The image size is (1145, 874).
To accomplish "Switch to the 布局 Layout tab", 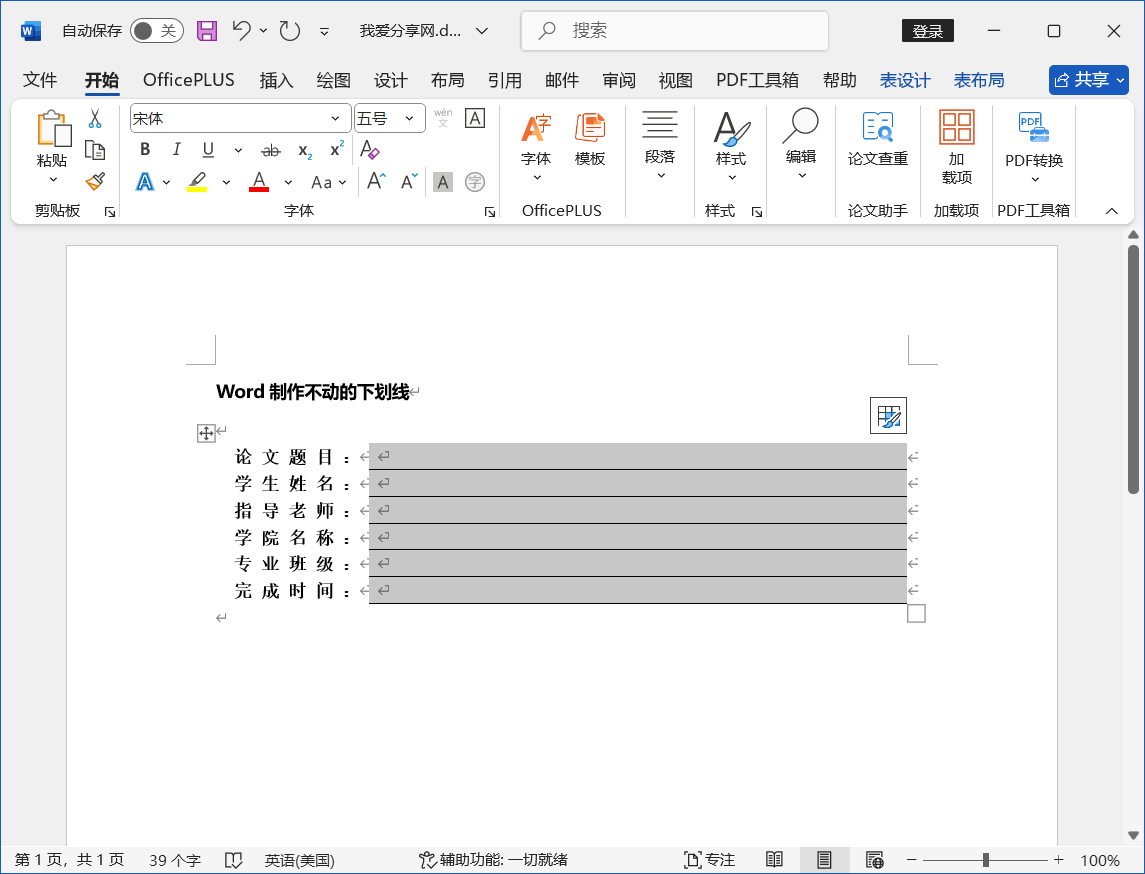I will [x=448, y=80].
